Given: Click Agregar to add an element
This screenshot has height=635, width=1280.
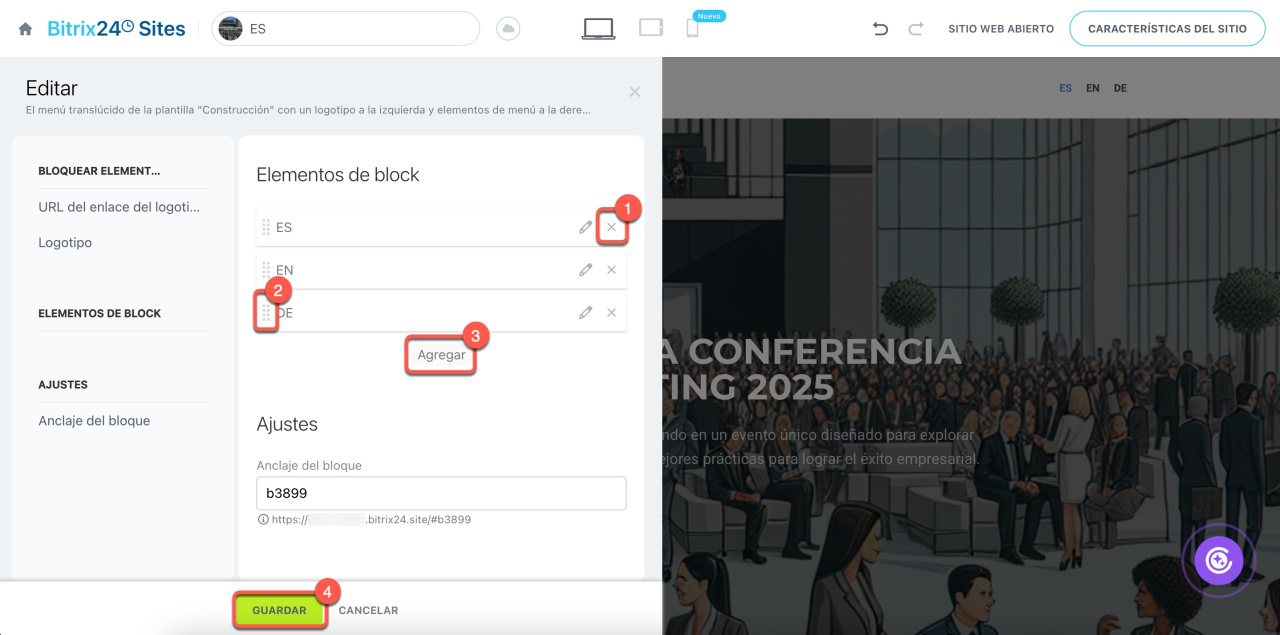Looking at the screenshot, I should pos(441,355).
